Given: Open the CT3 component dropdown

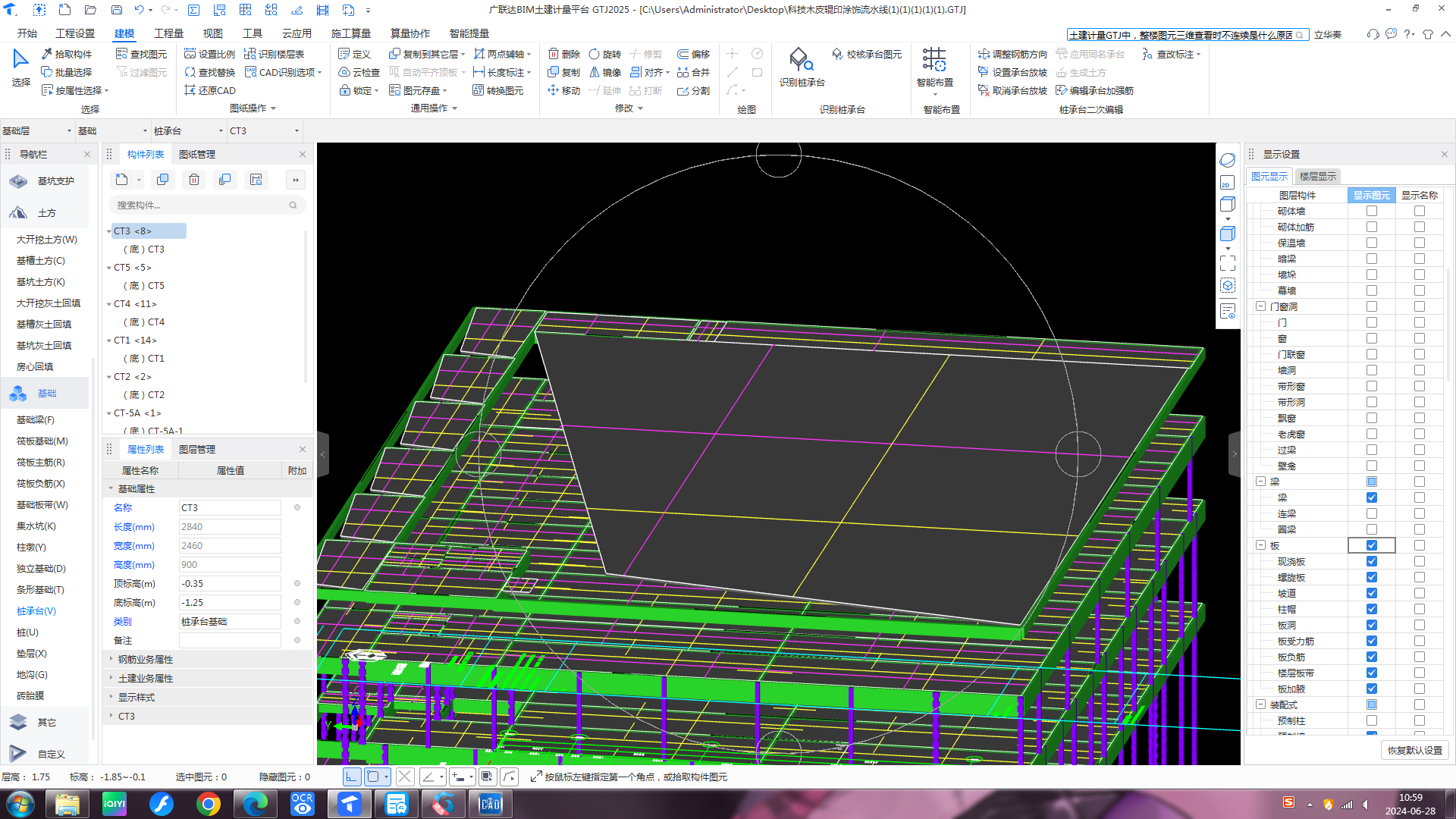Looking at the screenshot, I should pos(265,130).
